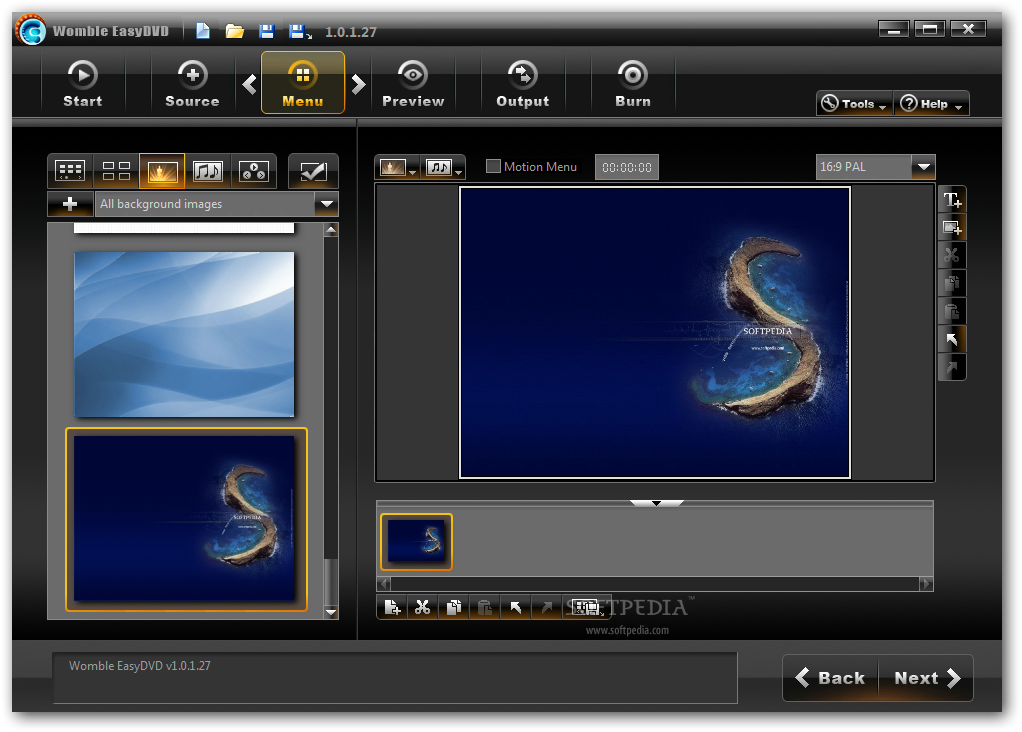This screenshot has width=1022, height=732.
Task: Paste the menu page in bottom toolbar
Action: tap(485, 608)
